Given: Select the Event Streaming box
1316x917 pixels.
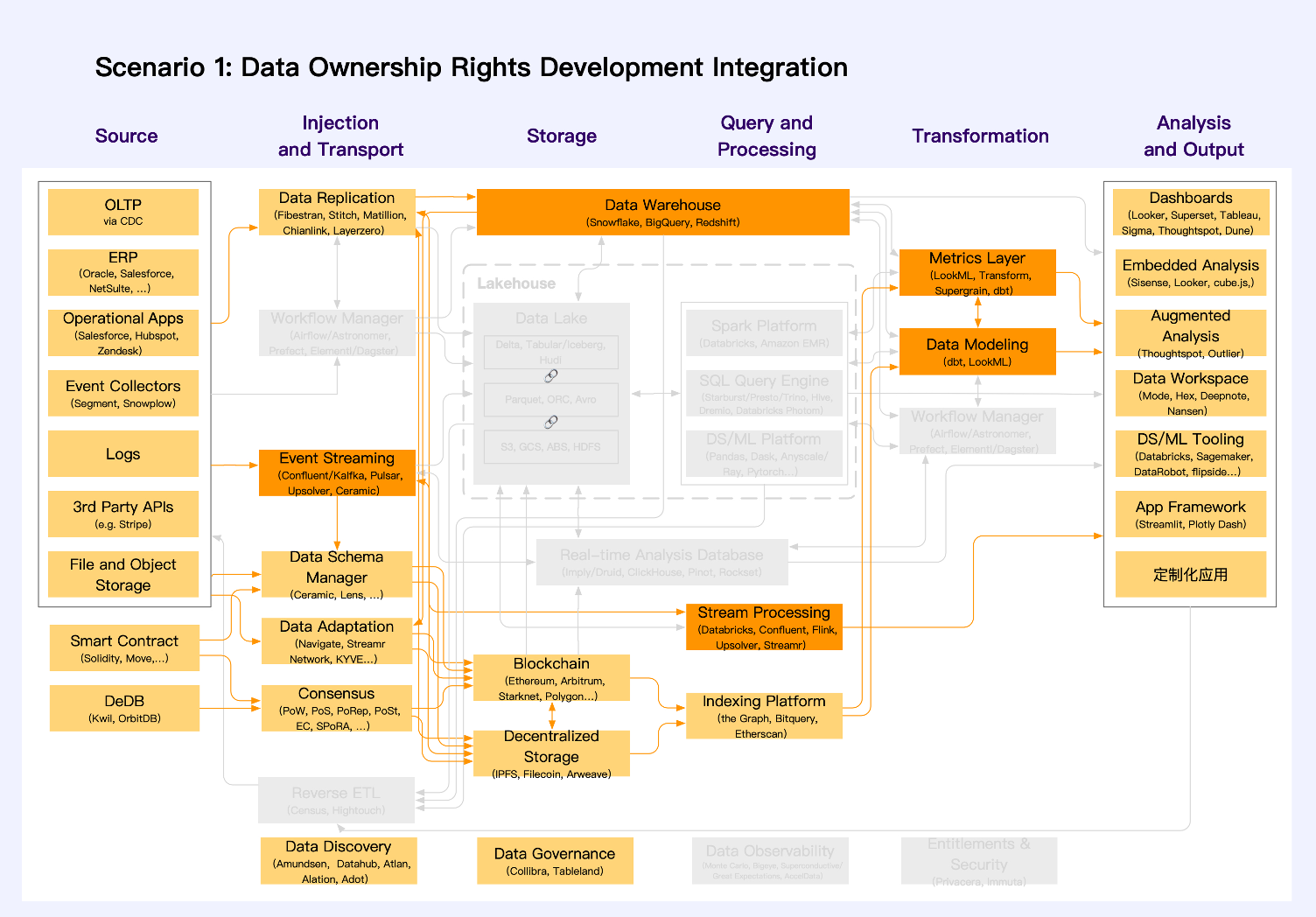Looking at the screenshot, I should pos(337,473).
